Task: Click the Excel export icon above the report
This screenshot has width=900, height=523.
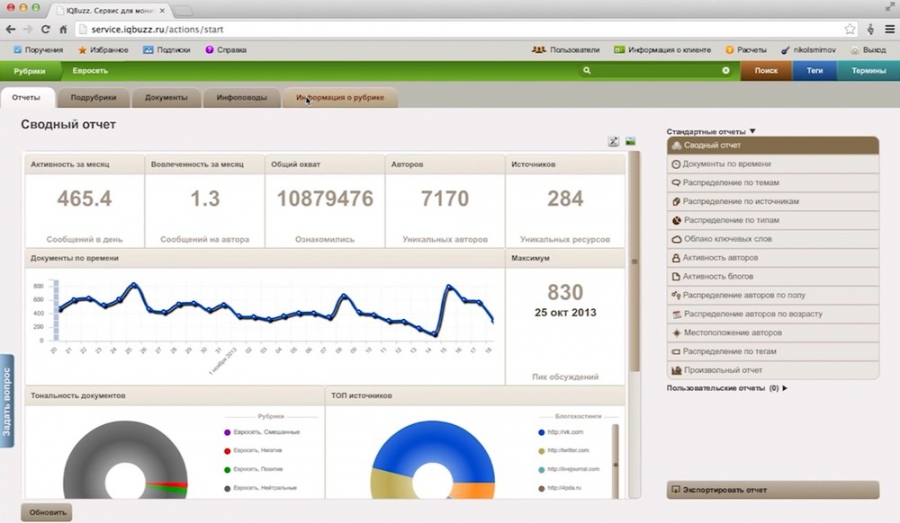Action: [614, 141]
